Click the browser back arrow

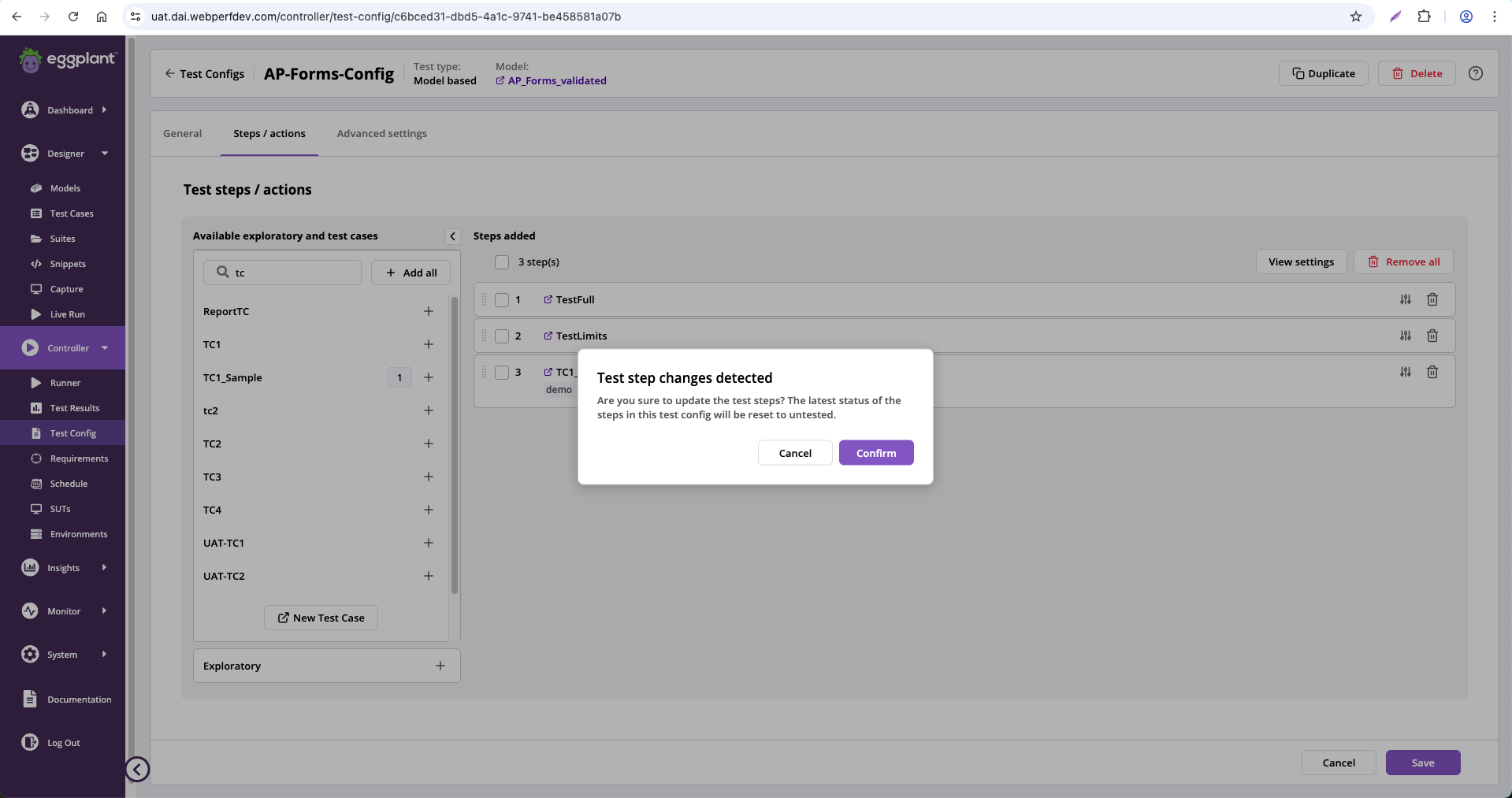[x=17, y=17]
